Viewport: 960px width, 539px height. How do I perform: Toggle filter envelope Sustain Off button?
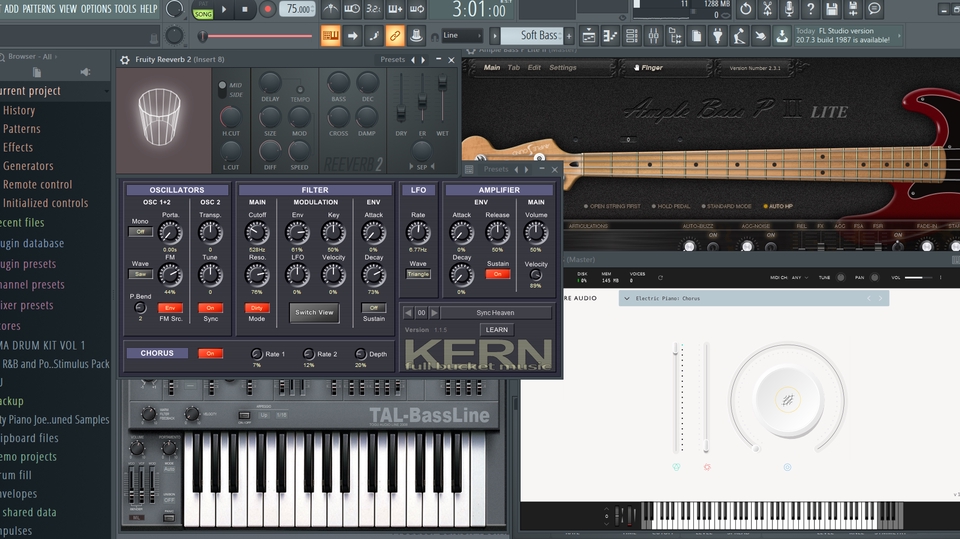click(373, 307)
